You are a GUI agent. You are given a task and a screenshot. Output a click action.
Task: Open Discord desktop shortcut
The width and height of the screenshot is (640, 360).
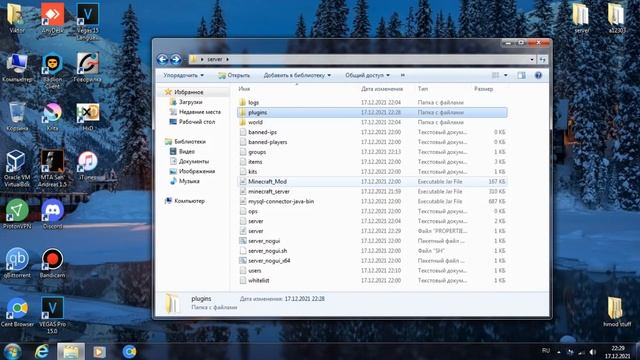pos(52,214)
